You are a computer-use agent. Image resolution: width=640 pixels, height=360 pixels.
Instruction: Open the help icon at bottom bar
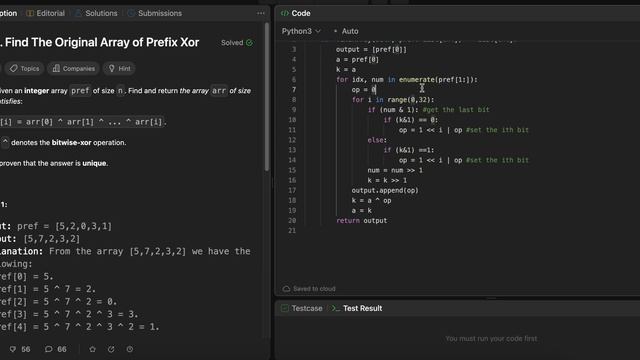click(130, 349)
